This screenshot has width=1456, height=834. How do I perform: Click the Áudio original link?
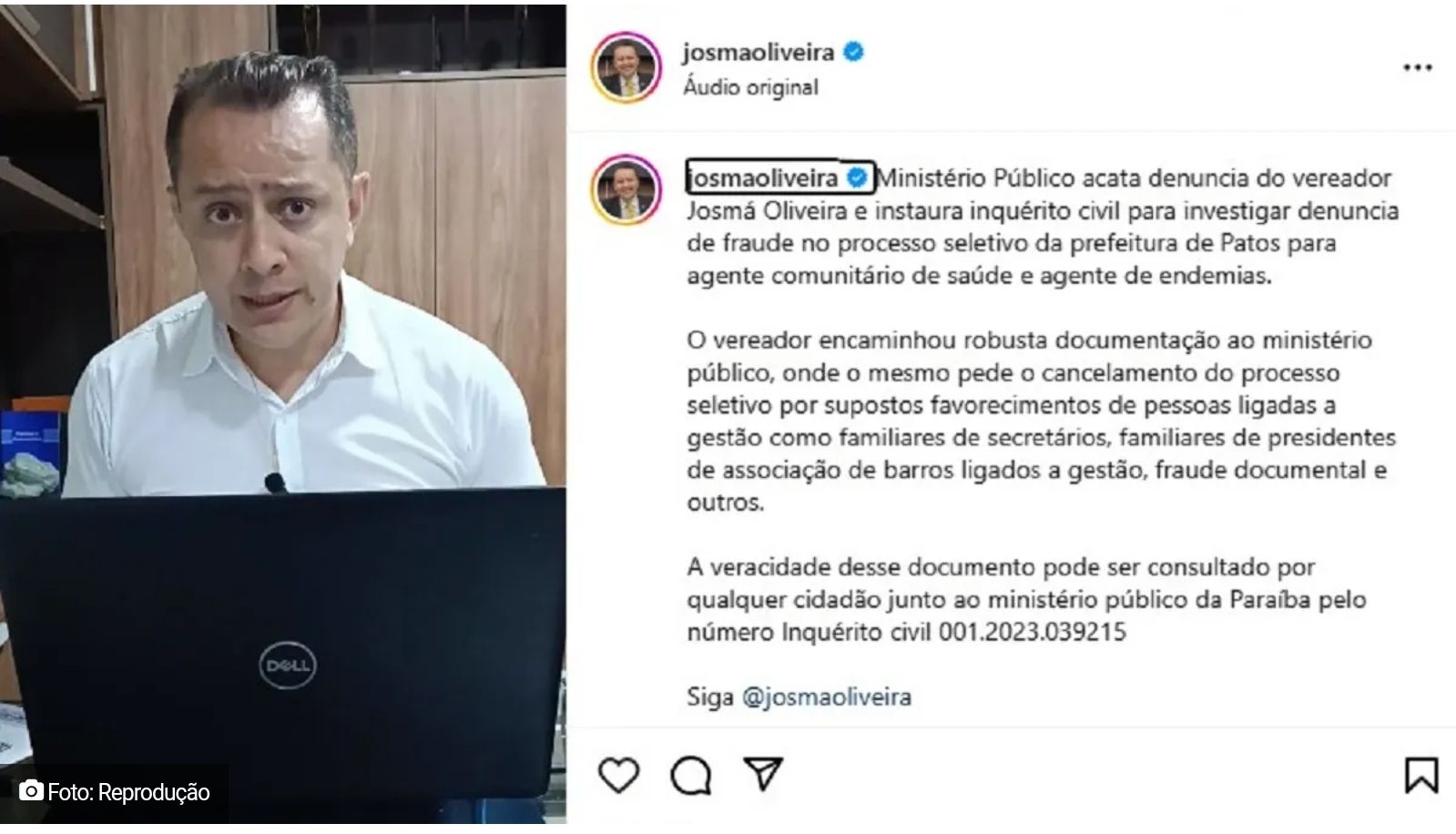(751, 87)
